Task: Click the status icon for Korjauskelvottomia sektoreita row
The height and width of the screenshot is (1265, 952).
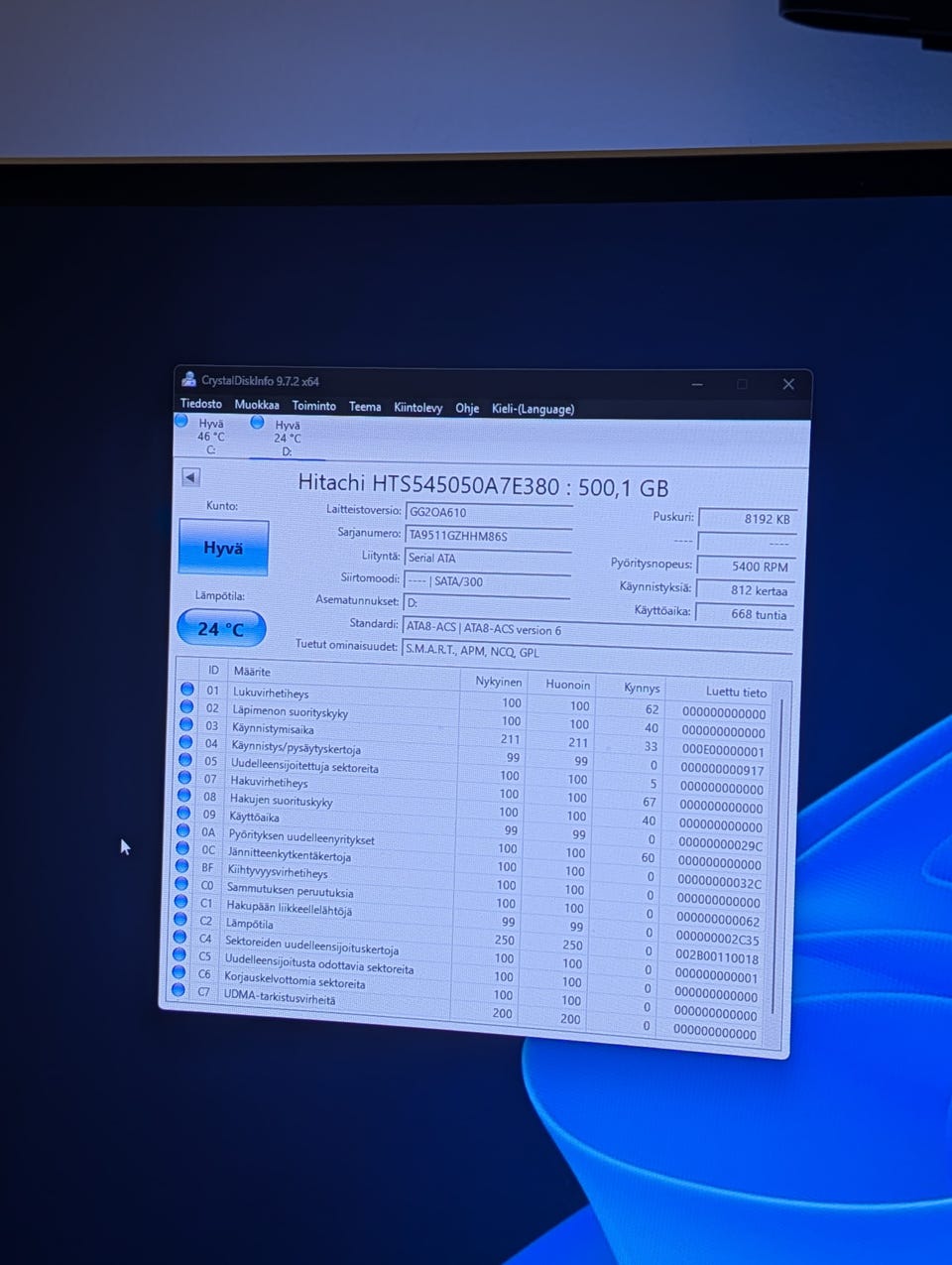Action: pyautogui.click(x=178, y=972)
